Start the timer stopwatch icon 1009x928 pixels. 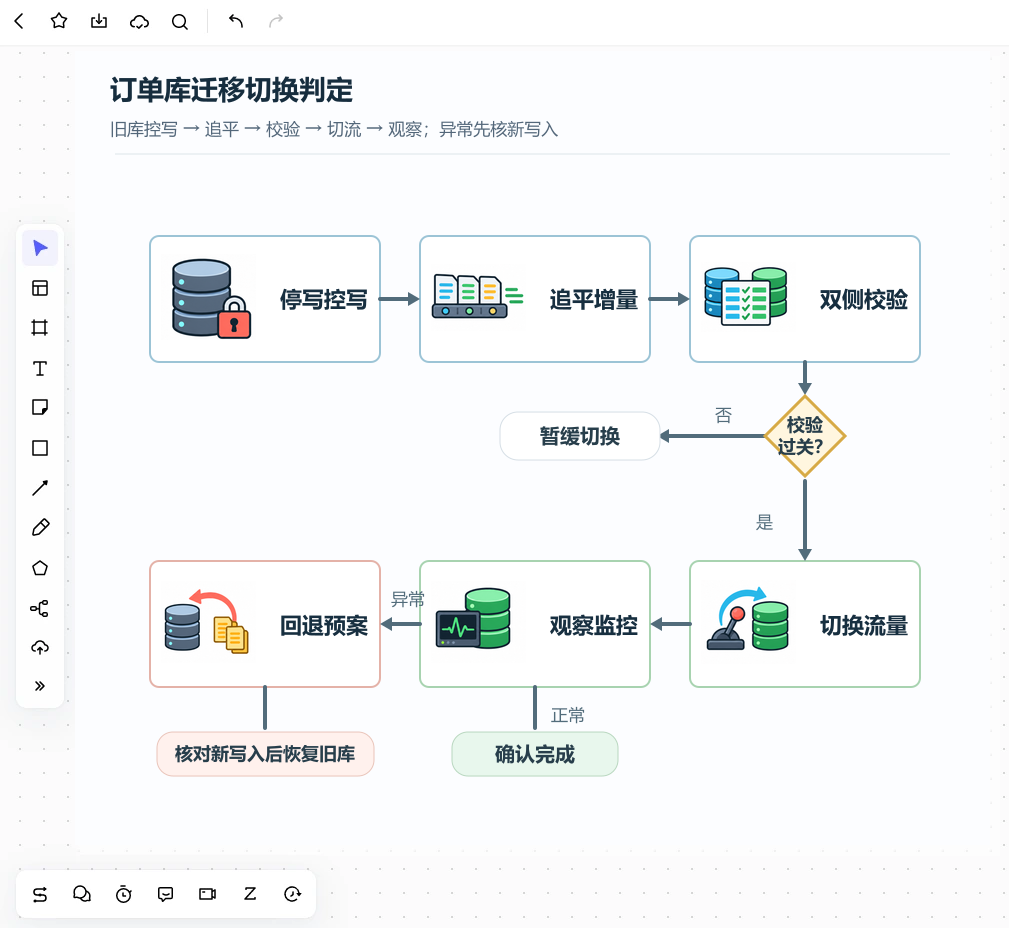[124, 895]
